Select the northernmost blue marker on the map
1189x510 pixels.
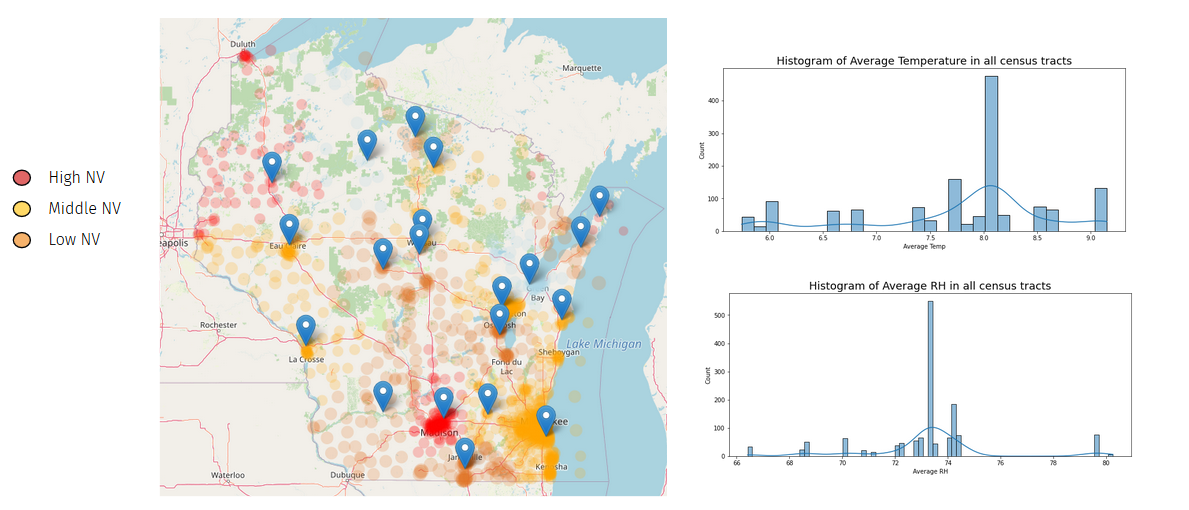[415, 121]
